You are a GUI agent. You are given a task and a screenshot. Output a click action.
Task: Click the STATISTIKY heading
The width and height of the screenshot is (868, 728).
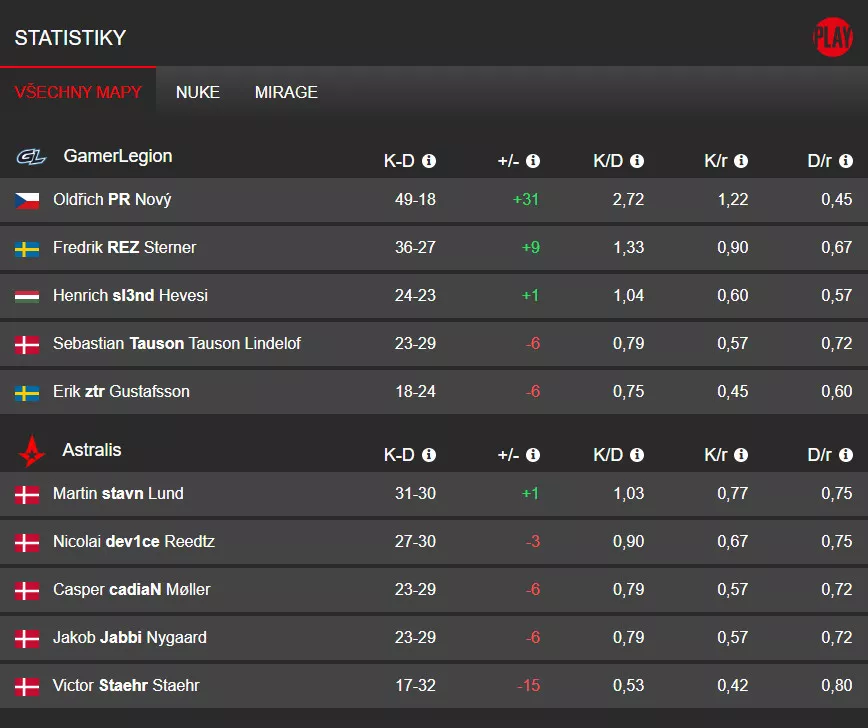(70, 37)
